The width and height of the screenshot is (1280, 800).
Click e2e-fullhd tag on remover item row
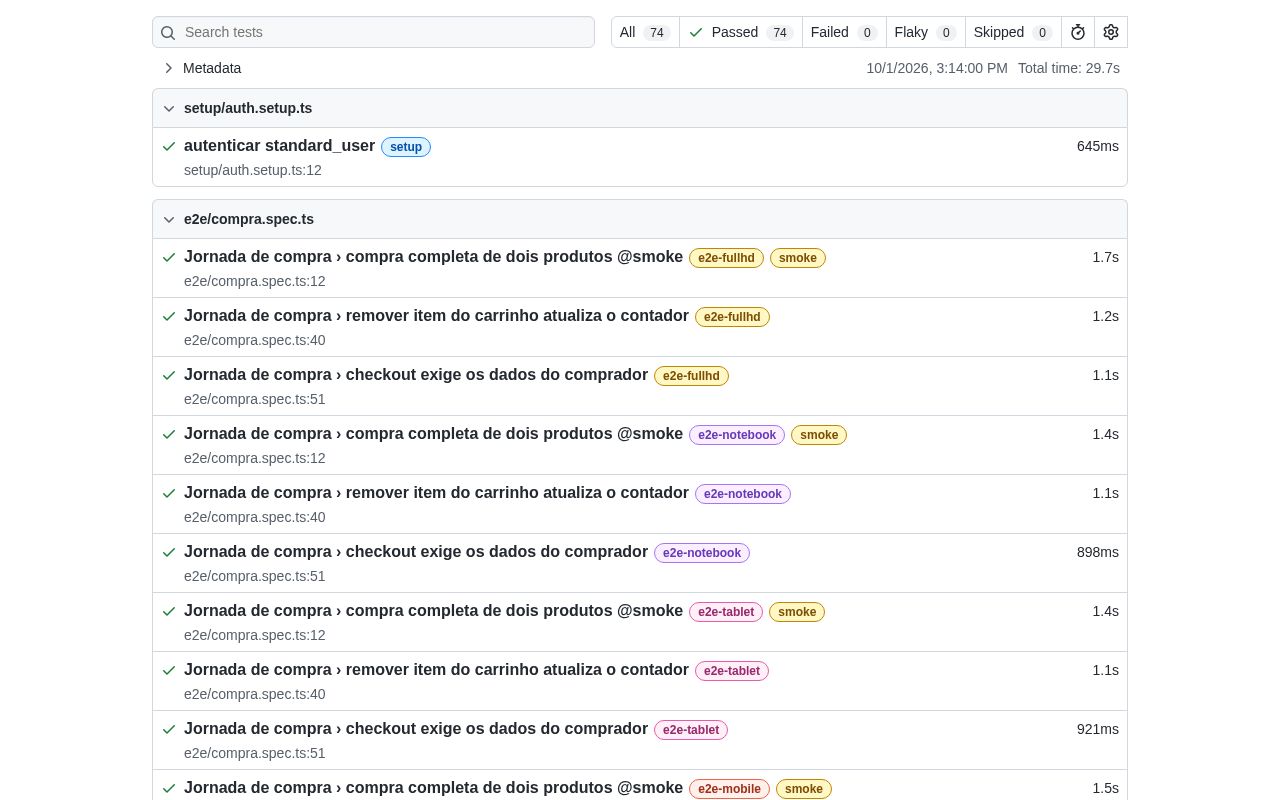coord(732,317)
